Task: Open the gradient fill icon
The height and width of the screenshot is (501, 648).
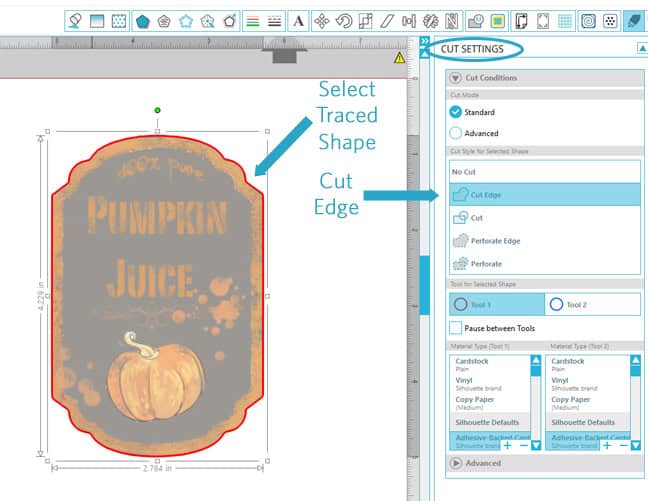Action: click(97, 20)
